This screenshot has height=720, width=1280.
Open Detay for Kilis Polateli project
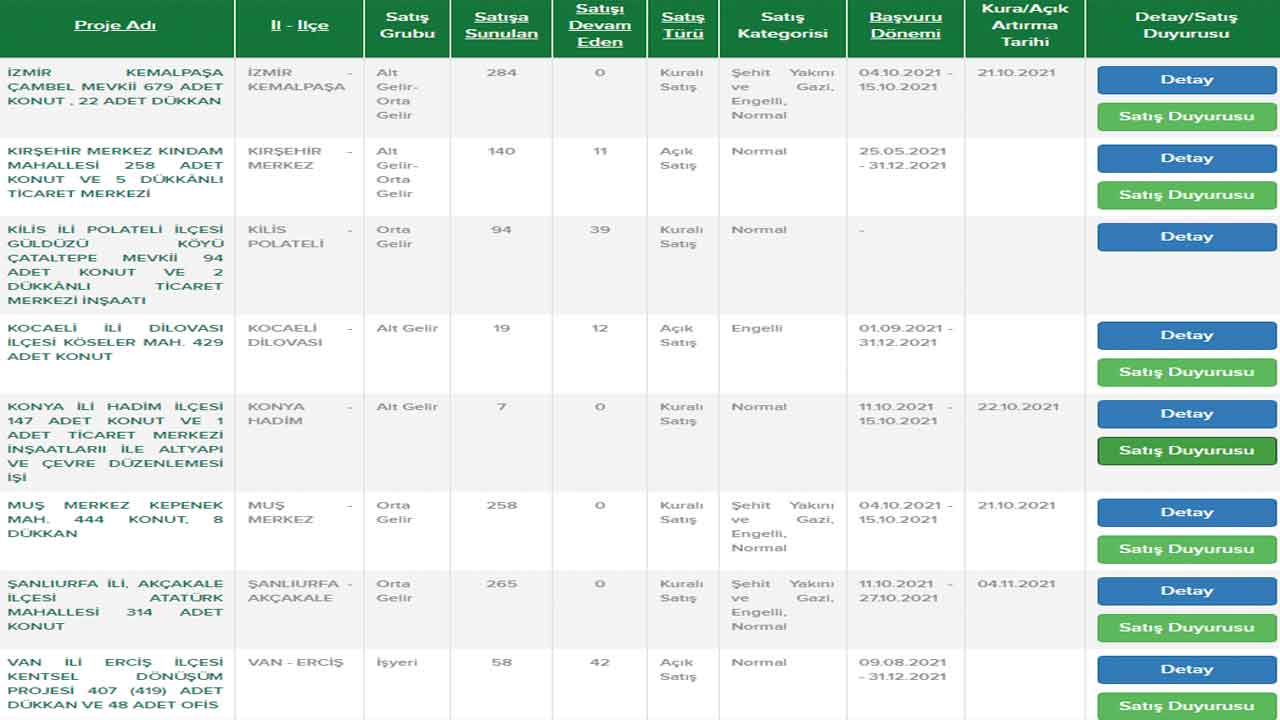[x=1187, y=237]
